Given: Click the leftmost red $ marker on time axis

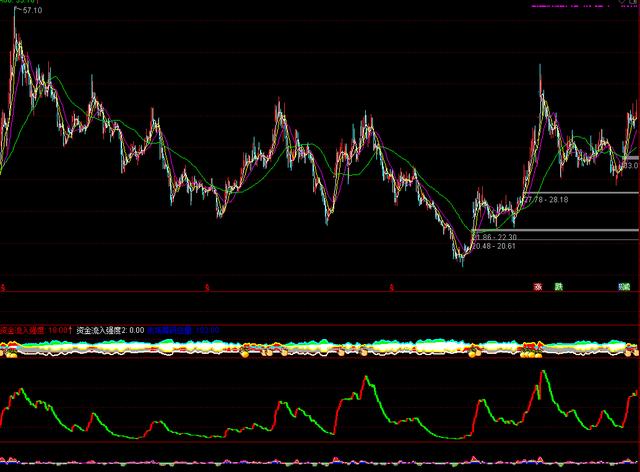Looking at the screenshot, I should tap(3, 288).
